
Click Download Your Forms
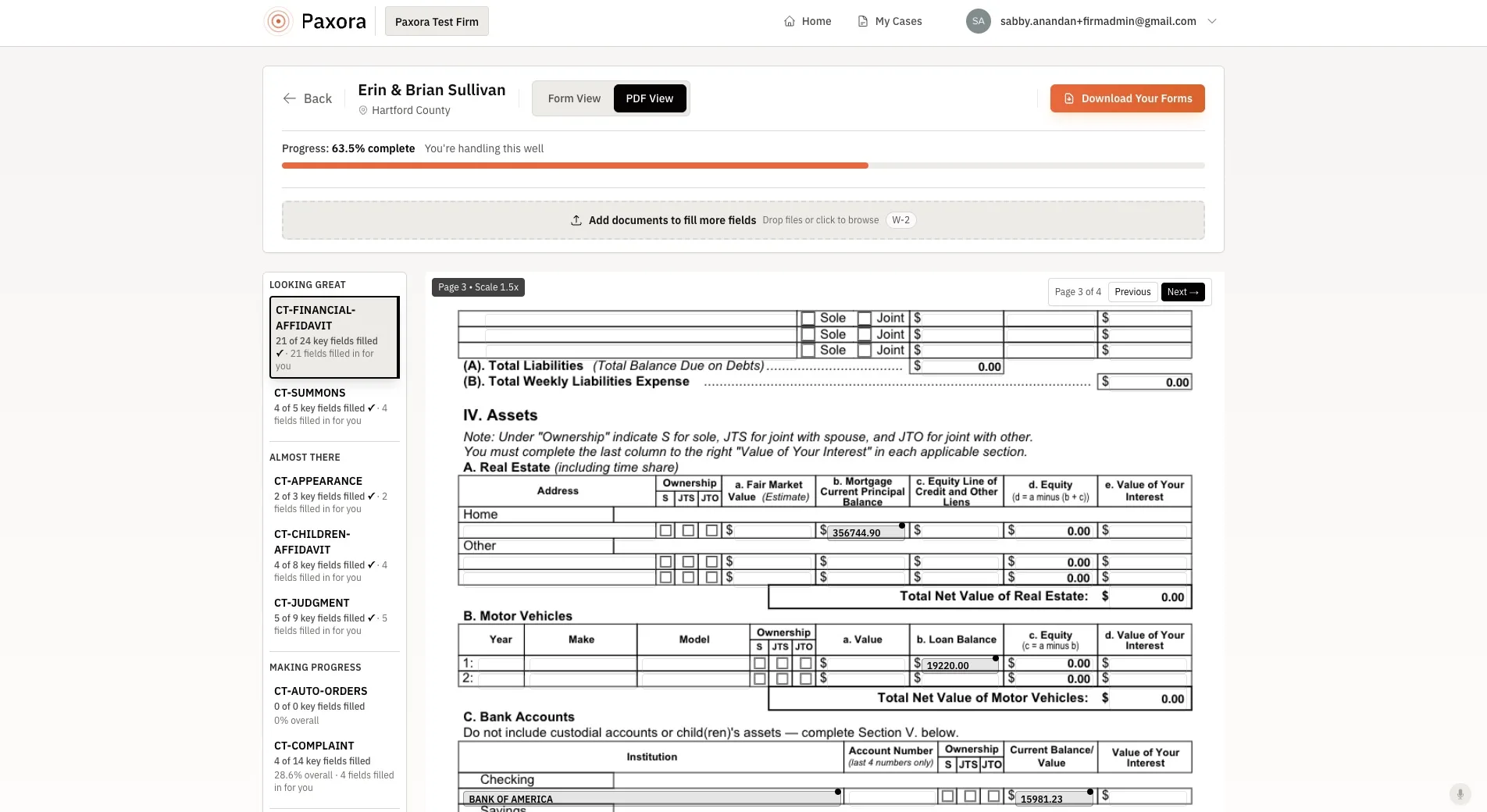(x=1127, y=98)
